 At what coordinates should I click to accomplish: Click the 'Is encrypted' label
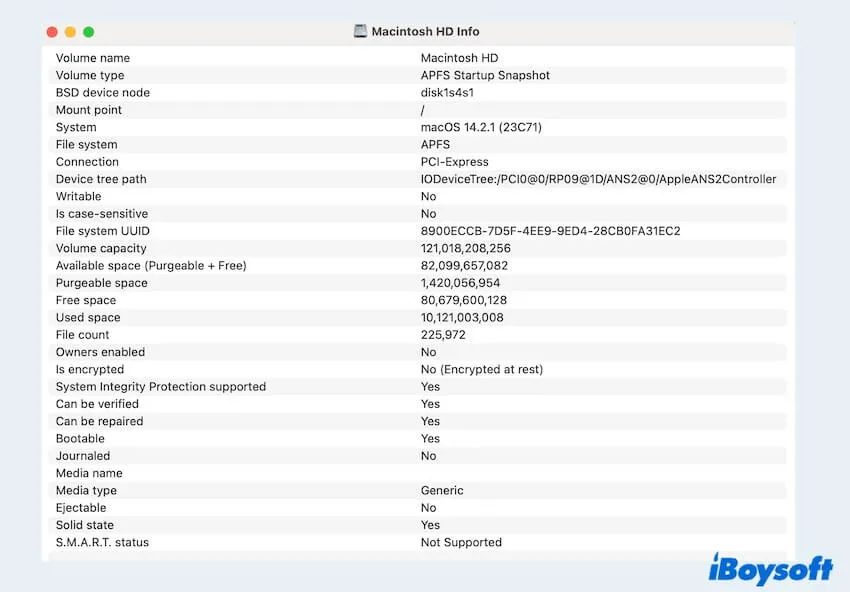90,370
